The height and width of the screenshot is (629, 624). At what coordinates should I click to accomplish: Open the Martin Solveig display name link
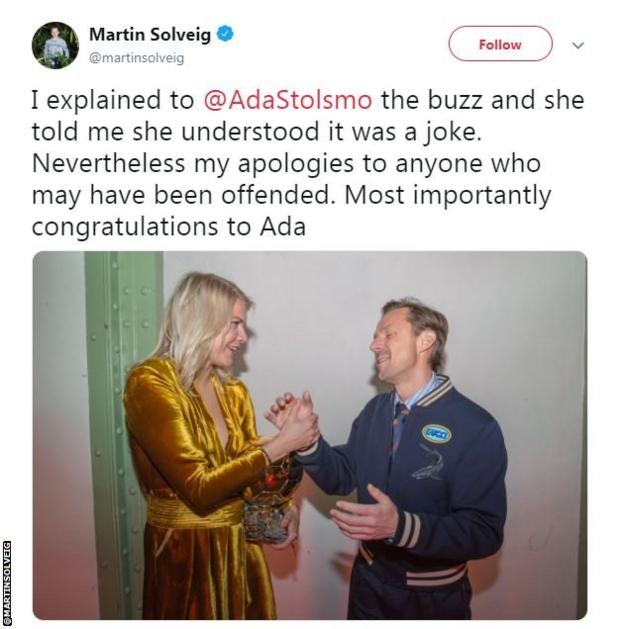click(x=150, y=34)
